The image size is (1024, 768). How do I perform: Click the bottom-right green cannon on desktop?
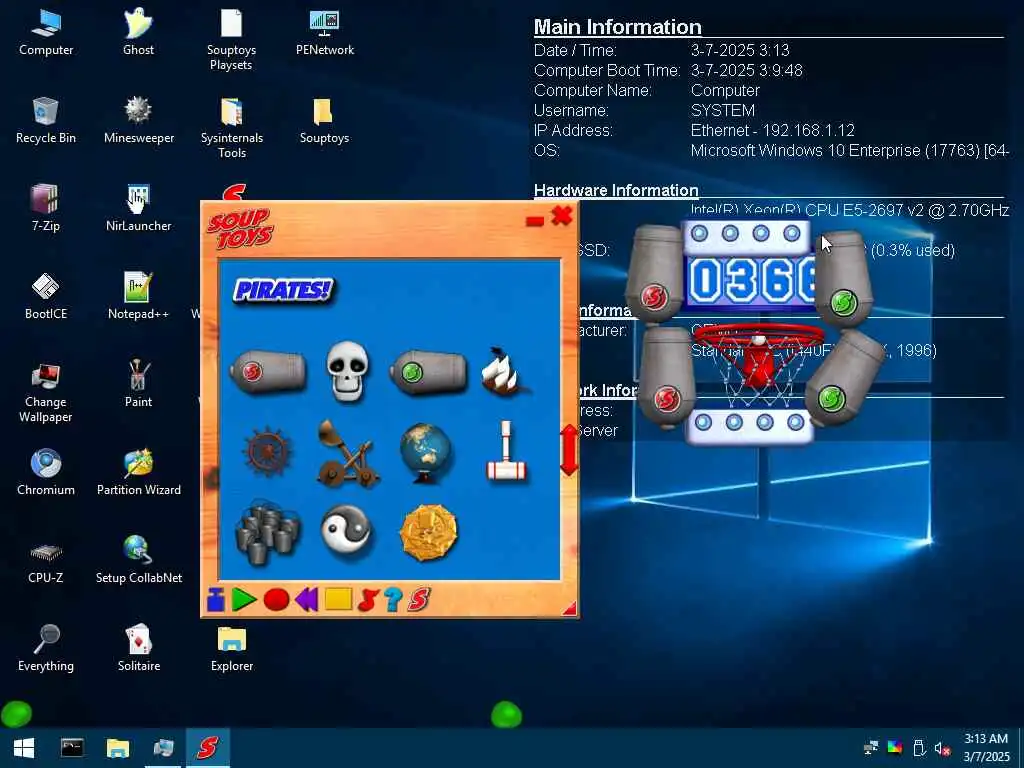coord(843,379)
